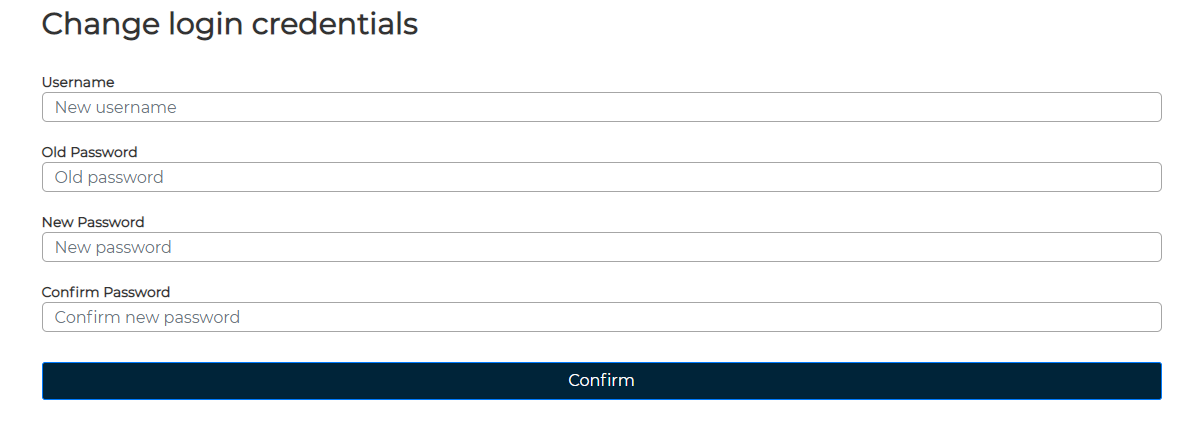Viewport: 1189px width, 426px height.
Task: Click the 'New Password' field label
Action: click(93, 222)
